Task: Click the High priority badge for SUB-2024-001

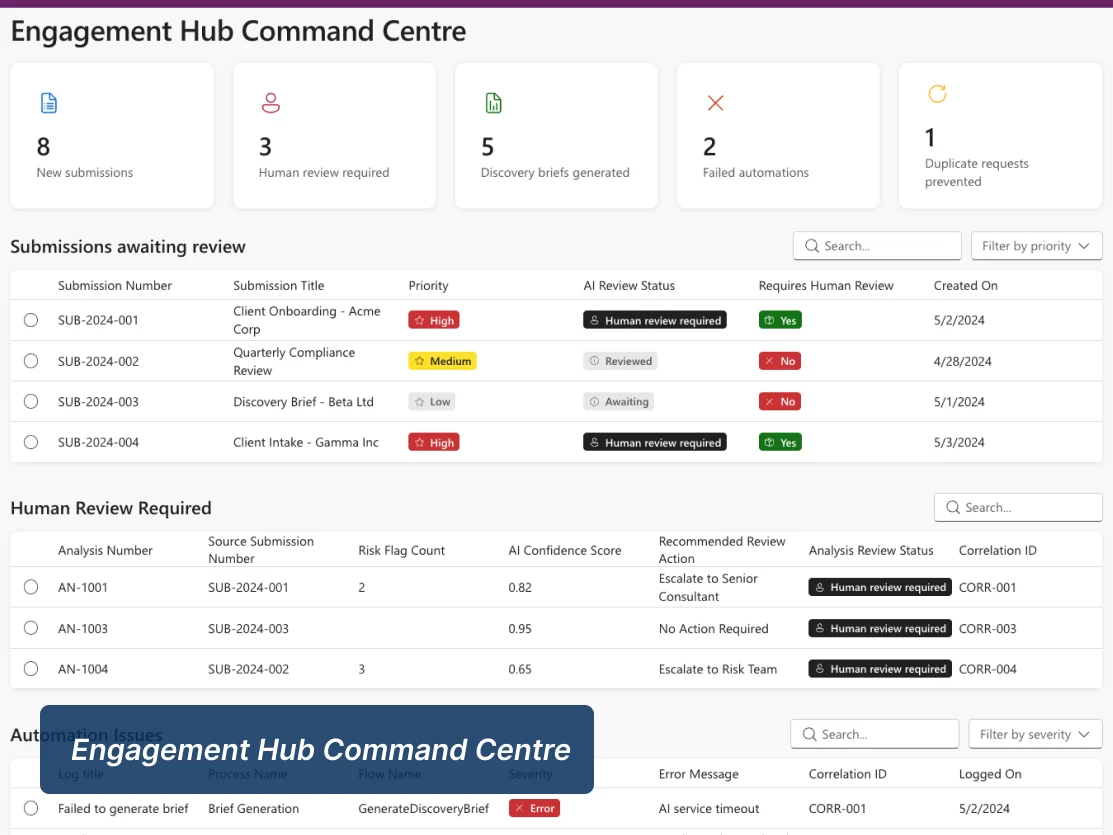Action: click(x=434, y=320)
